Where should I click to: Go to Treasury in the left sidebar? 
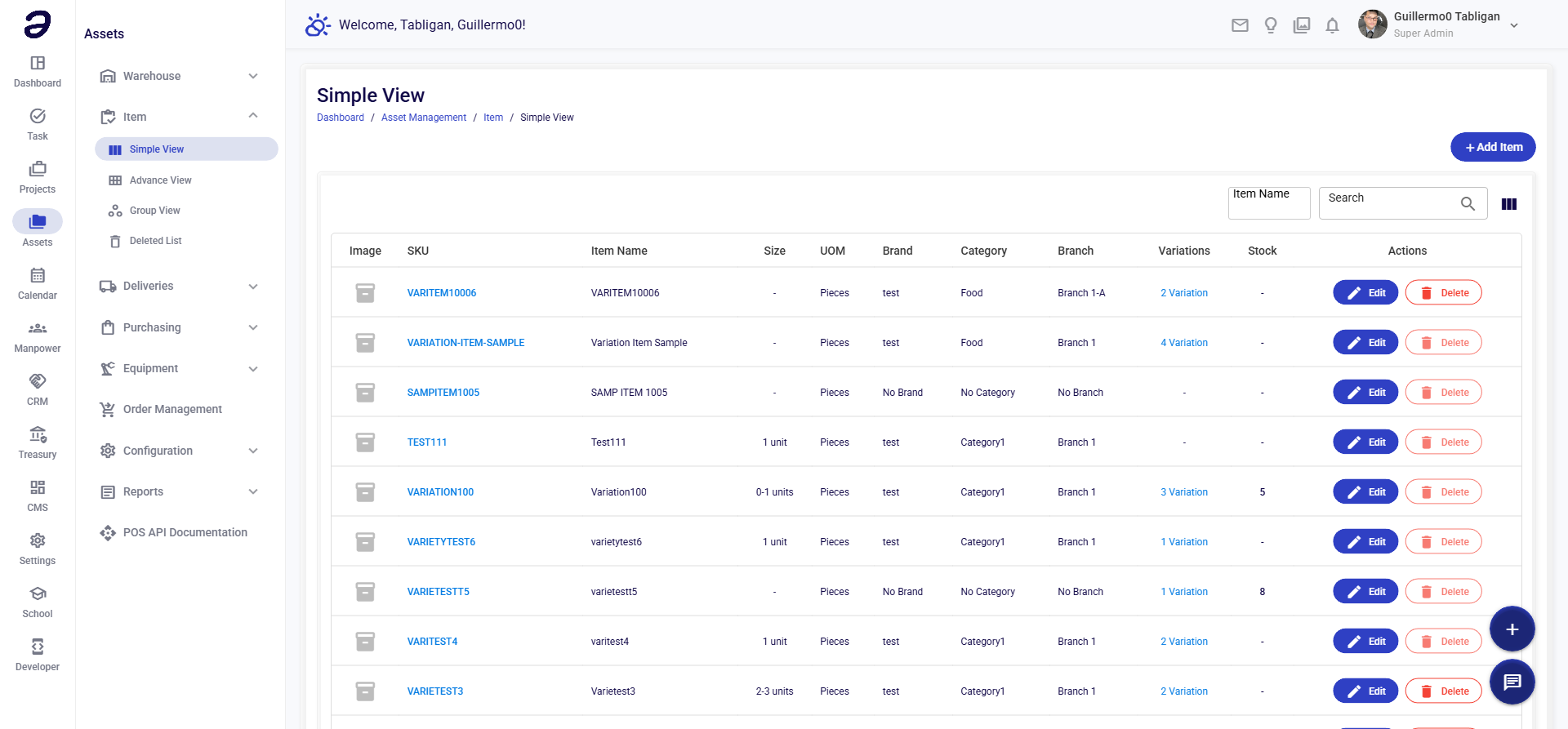point(38,442)
